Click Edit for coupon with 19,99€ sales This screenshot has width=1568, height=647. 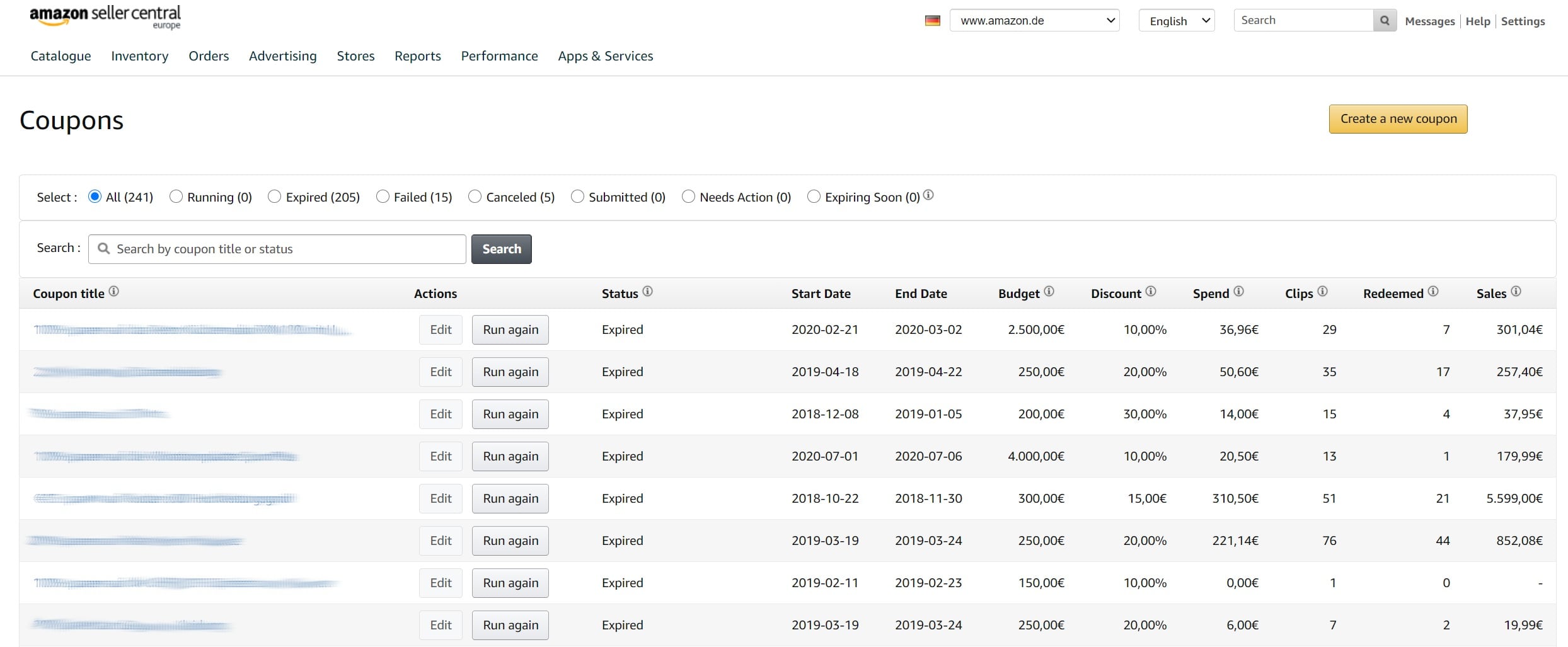441,625
